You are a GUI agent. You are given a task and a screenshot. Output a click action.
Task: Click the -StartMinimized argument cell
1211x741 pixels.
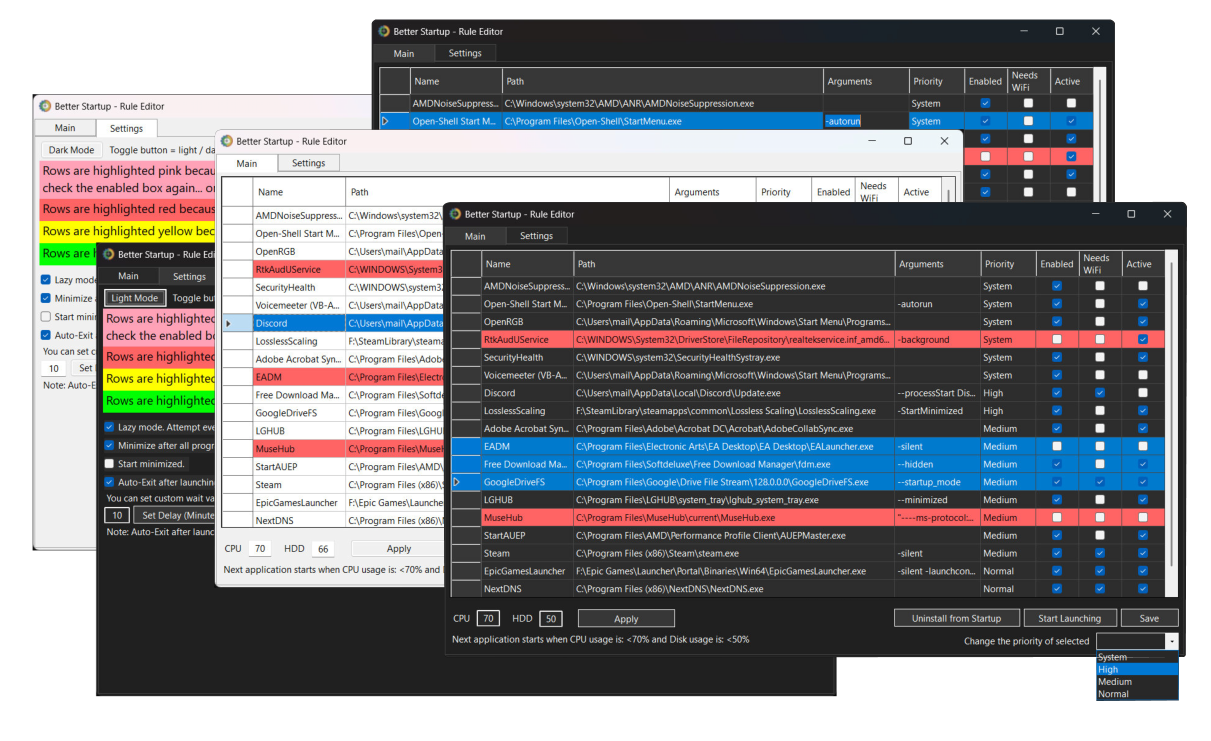[938, 411]
